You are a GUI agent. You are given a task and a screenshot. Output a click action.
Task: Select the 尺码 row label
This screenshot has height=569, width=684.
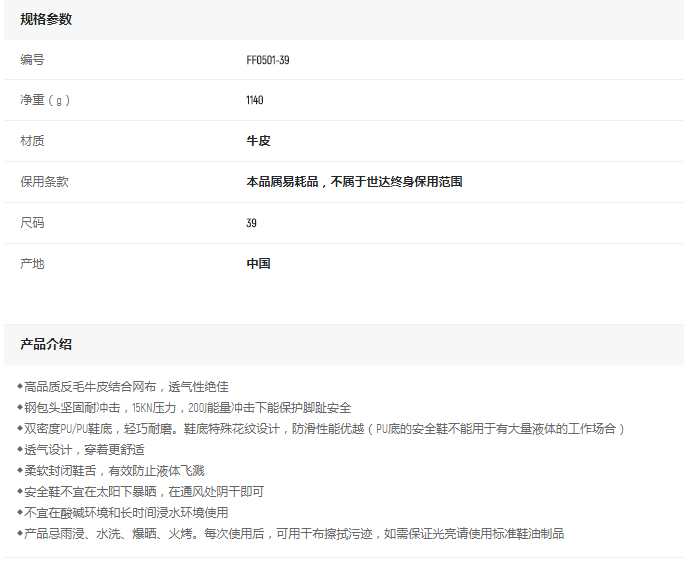pos(32,223)
